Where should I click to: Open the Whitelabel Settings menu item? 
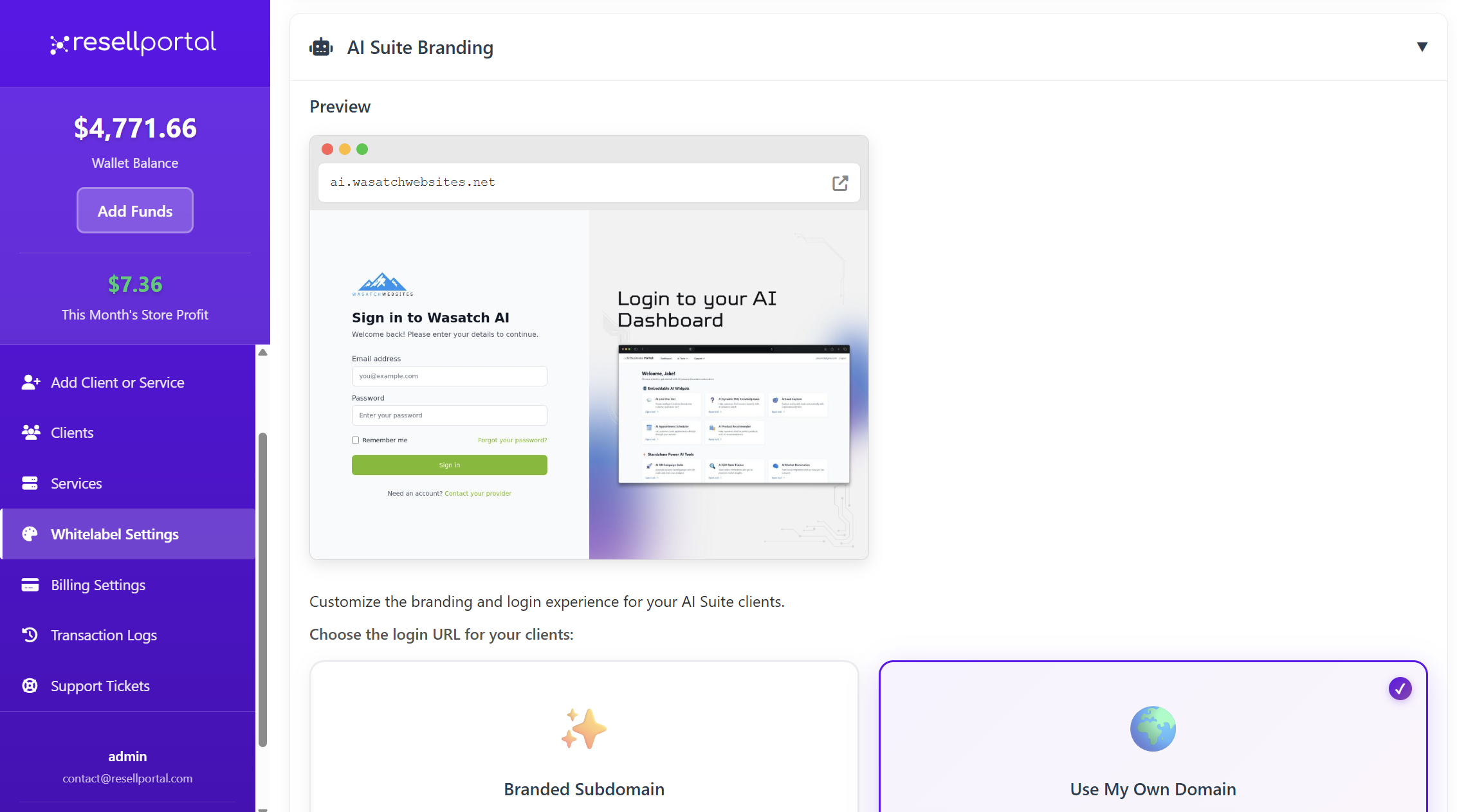point(115,534)
